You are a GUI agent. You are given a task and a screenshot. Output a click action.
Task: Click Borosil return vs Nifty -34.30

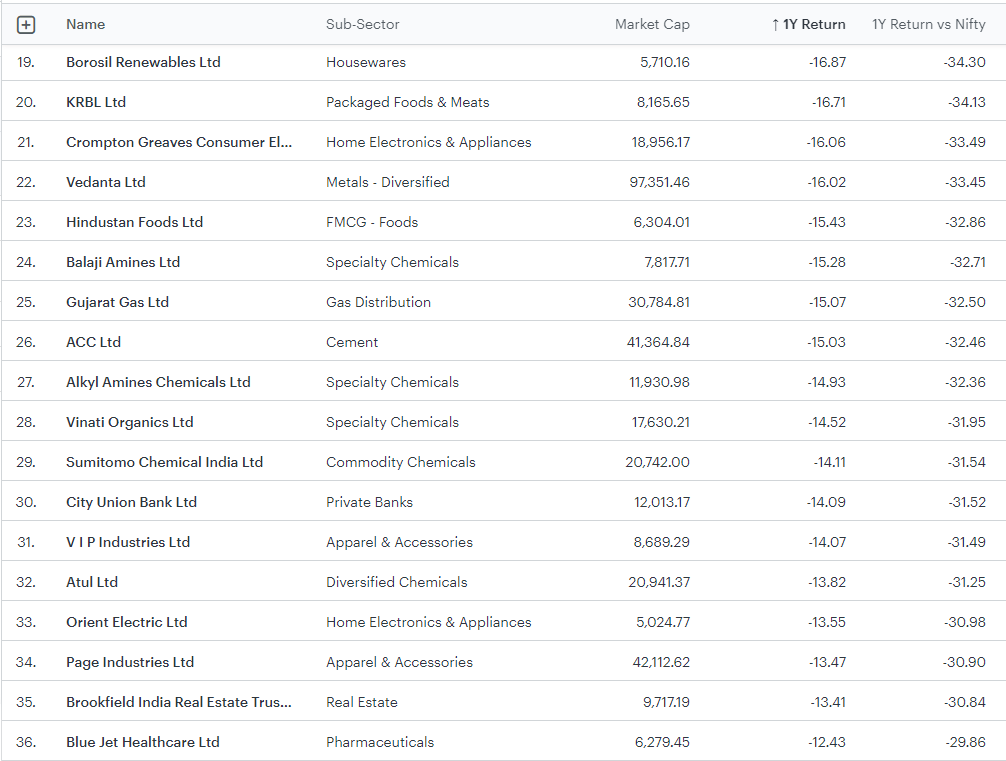pyautogui.click(x=964, y=62)
